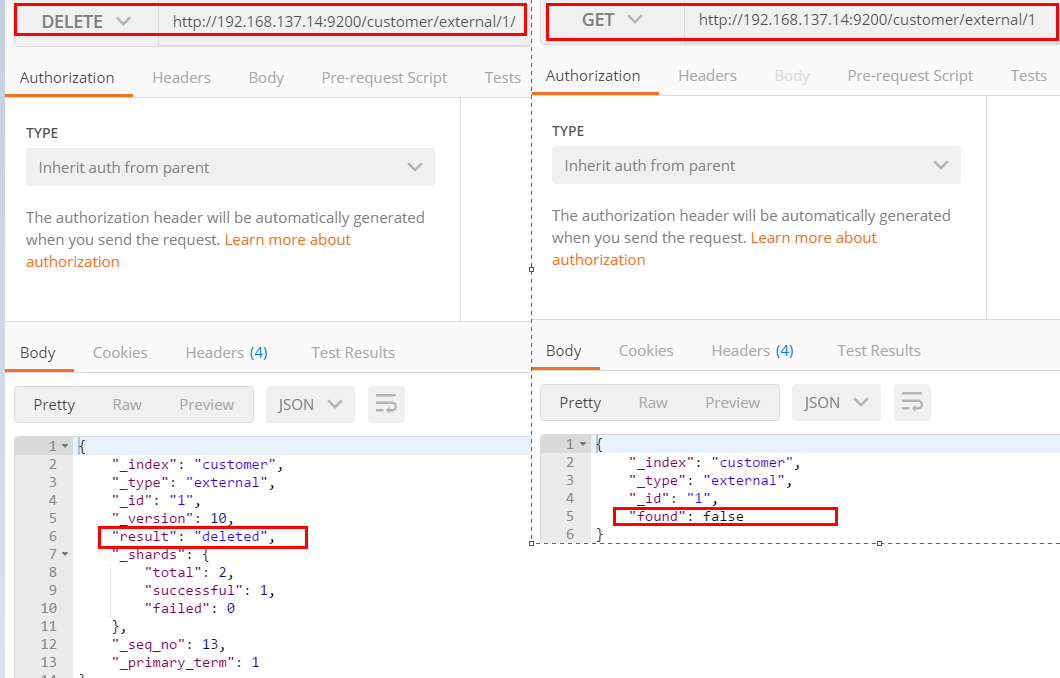The height and width of the screenshot is (678, 1060).
Task: Click the DELETE request URL field
Action: (x=344, y=21)
